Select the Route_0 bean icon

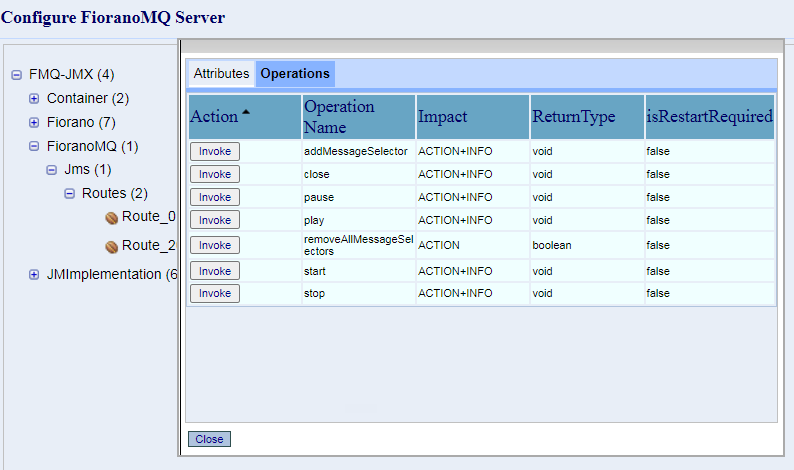coord(112,218)
